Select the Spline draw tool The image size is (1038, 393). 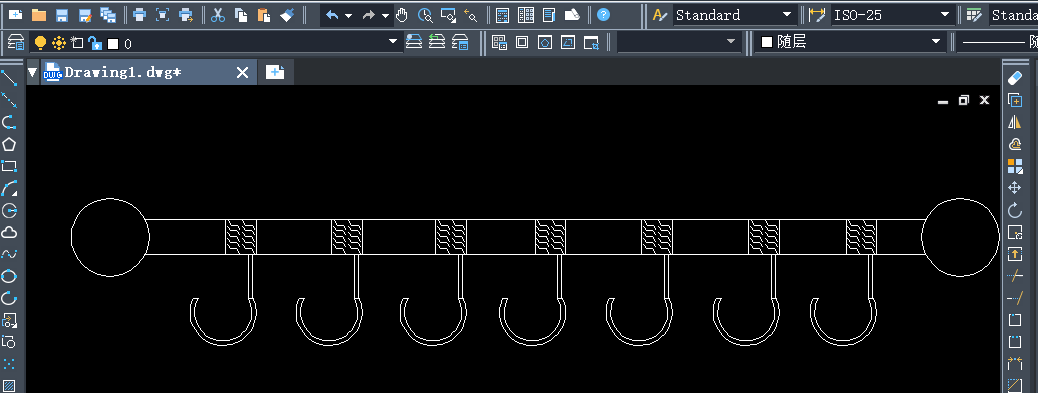pyautogui.click(x=9, y=254)
